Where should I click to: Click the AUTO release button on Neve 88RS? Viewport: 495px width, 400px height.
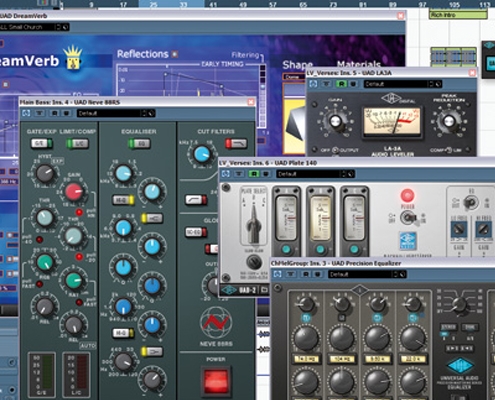[x=88, y=346]
